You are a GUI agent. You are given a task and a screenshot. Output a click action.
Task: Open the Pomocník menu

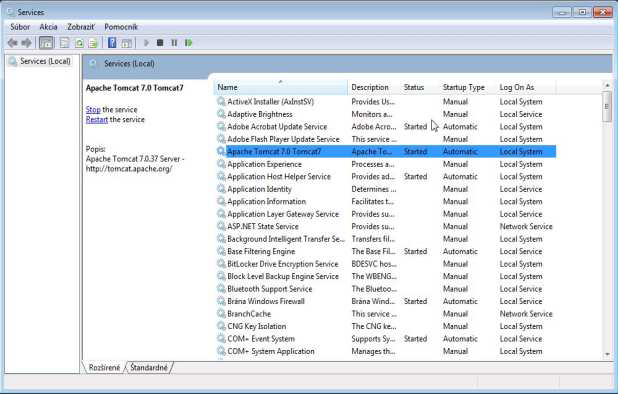(121, 27)
